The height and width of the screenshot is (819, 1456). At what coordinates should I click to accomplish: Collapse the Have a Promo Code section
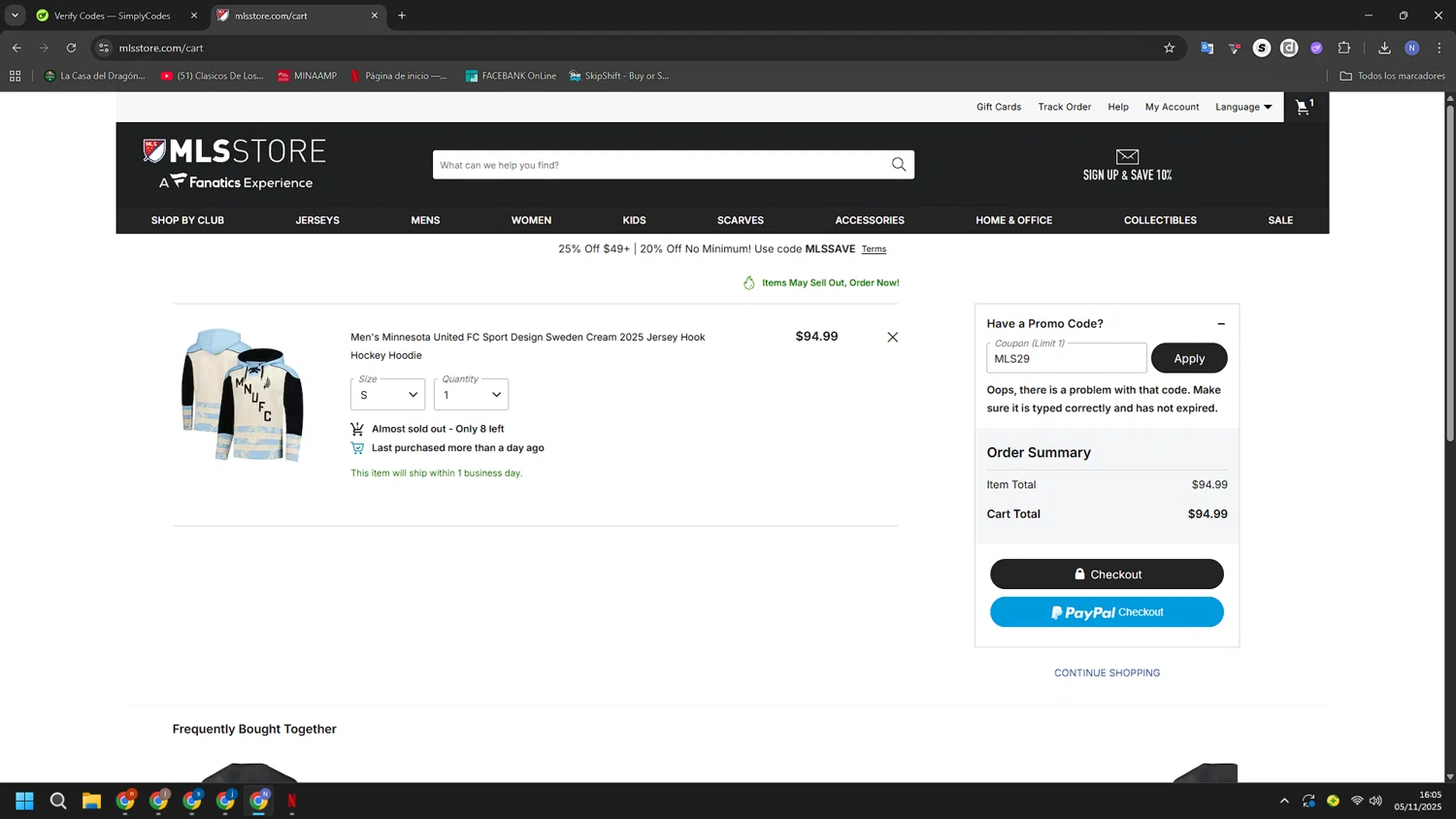click(1221, 324)
